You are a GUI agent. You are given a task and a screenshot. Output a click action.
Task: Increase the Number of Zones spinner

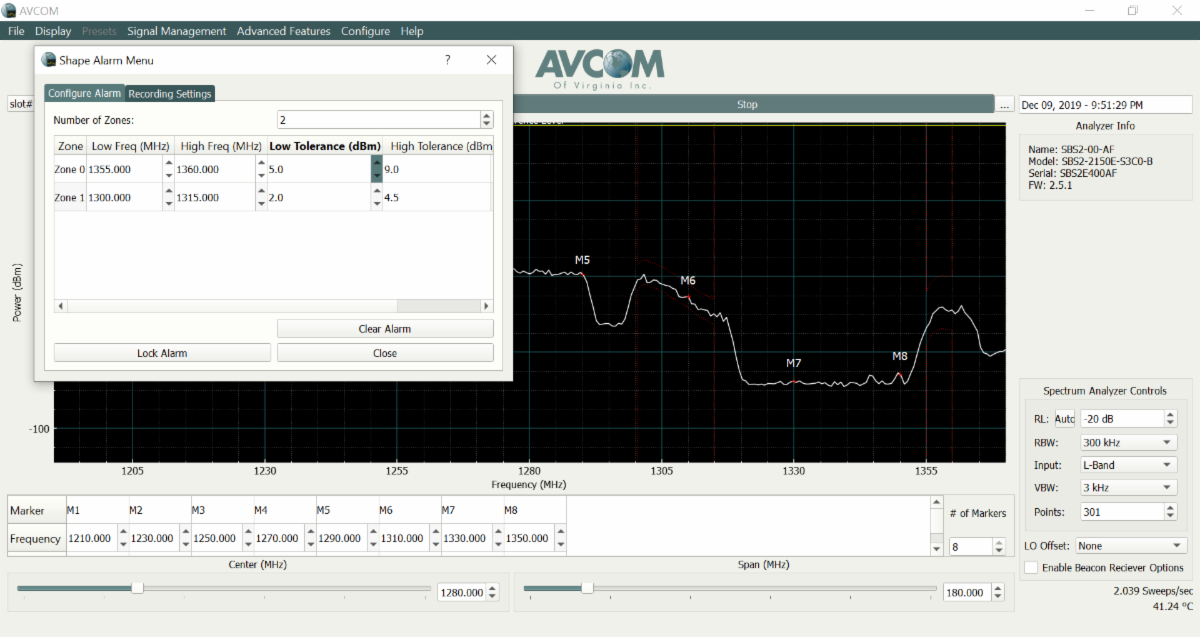pyautogui.click(x=487, y=116)
